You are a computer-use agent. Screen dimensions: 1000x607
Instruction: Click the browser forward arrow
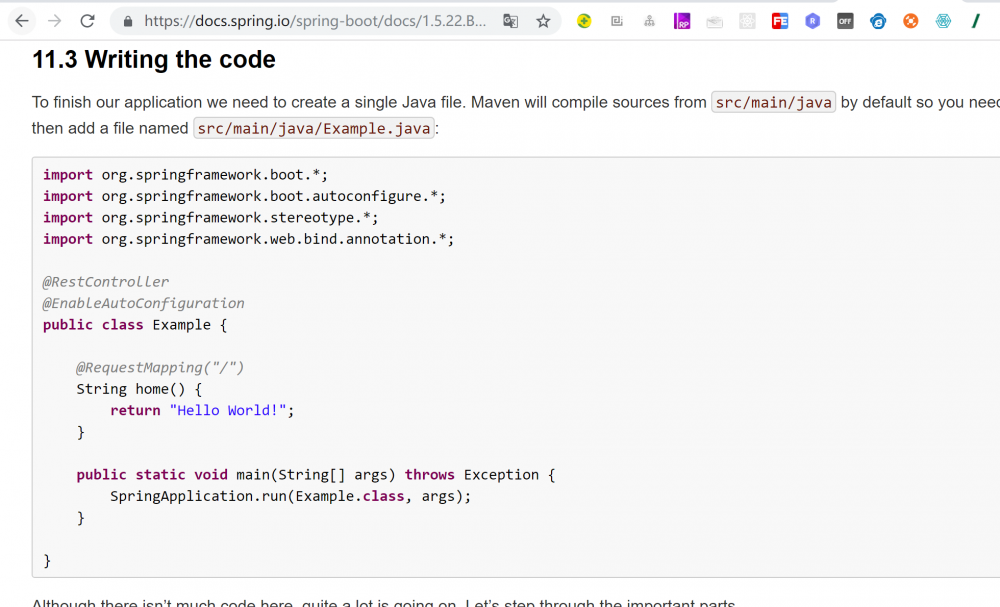pyautogui.click(x=55, y=21)
